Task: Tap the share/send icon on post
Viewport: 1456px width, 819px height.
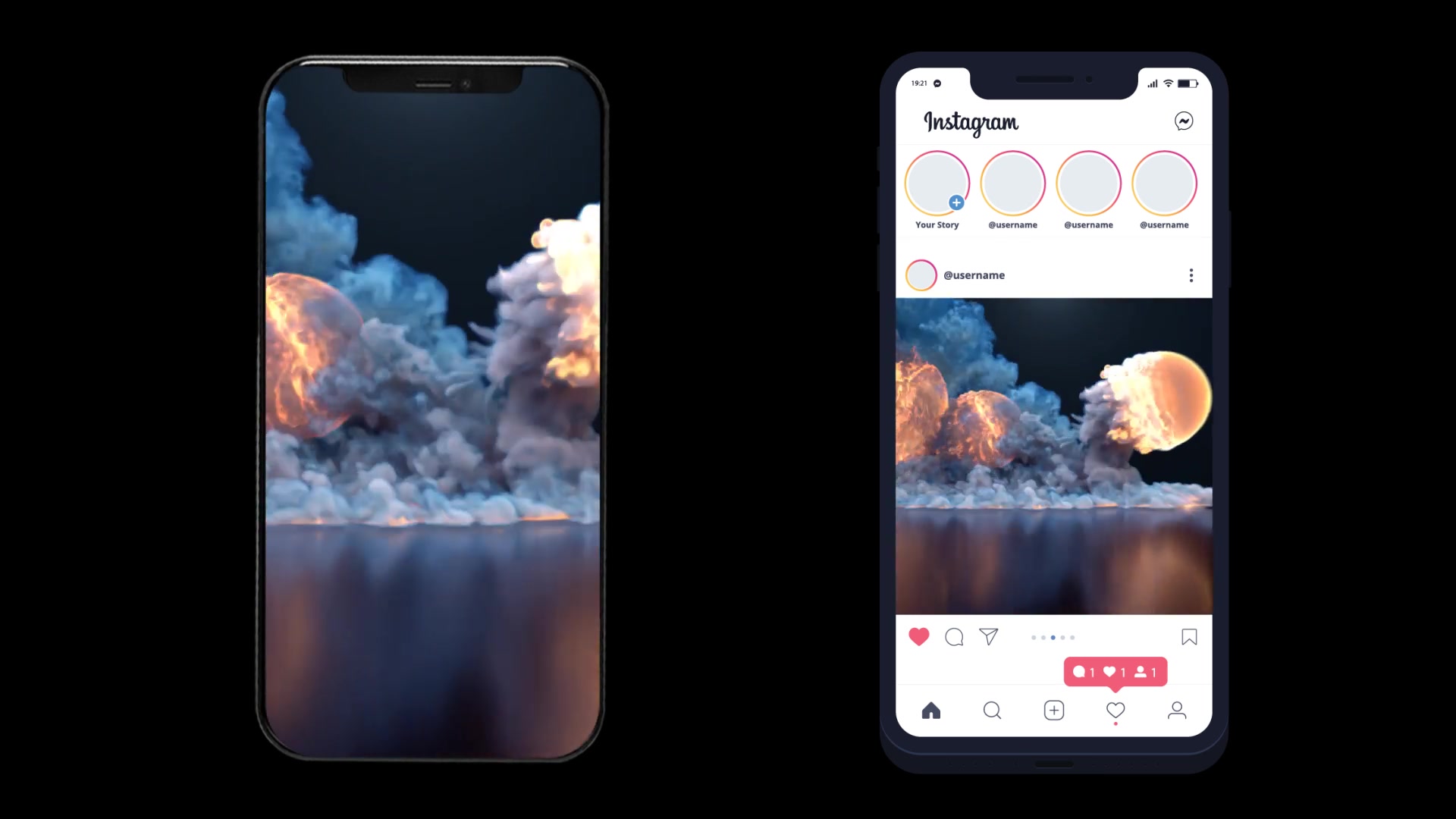Action: [988, 637]
